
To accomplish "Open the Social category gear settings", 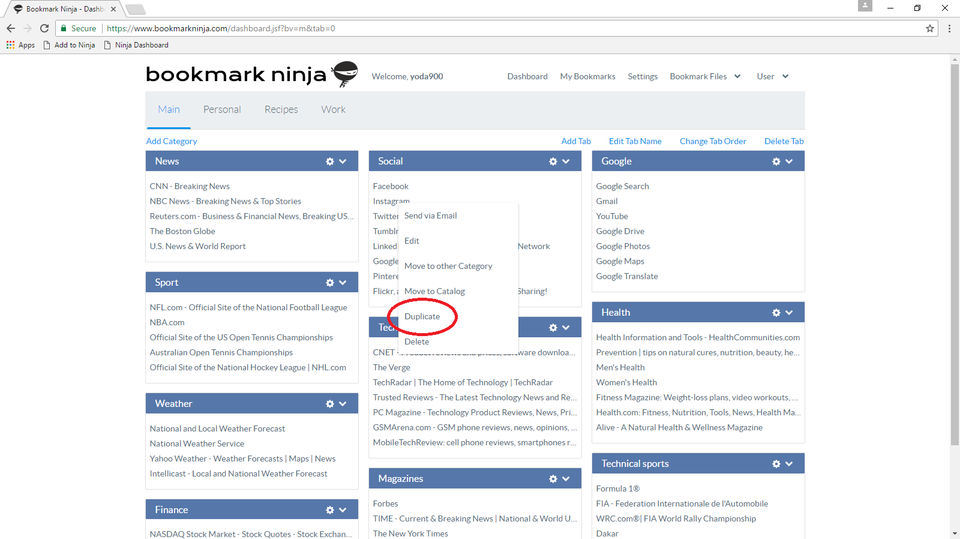I will pyautogui.click(x=553, y=162).
